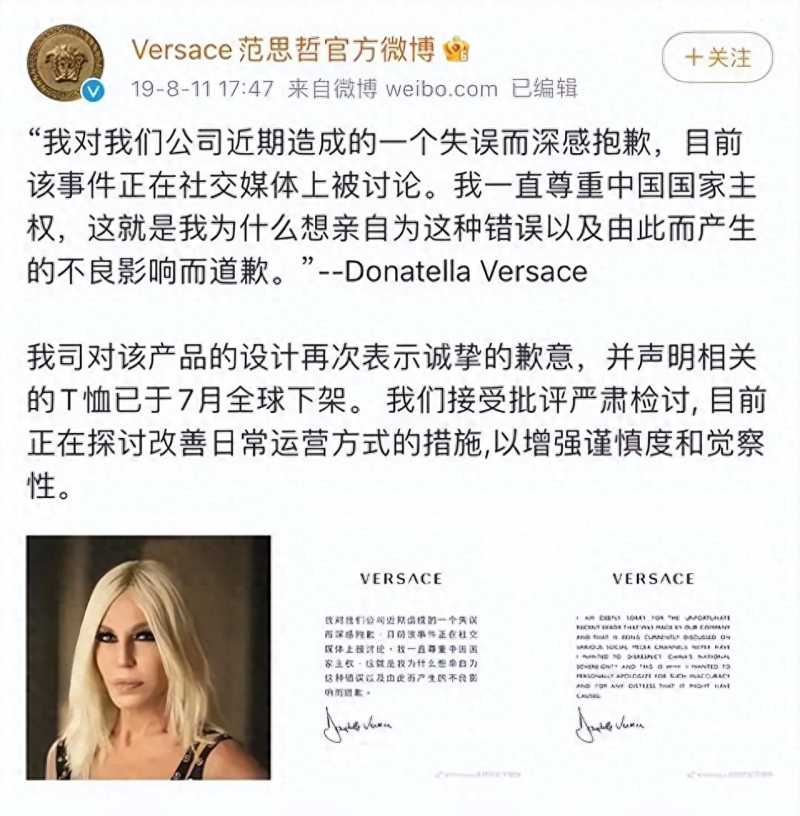Click the signature on the Chinese letter

point(357,724)
